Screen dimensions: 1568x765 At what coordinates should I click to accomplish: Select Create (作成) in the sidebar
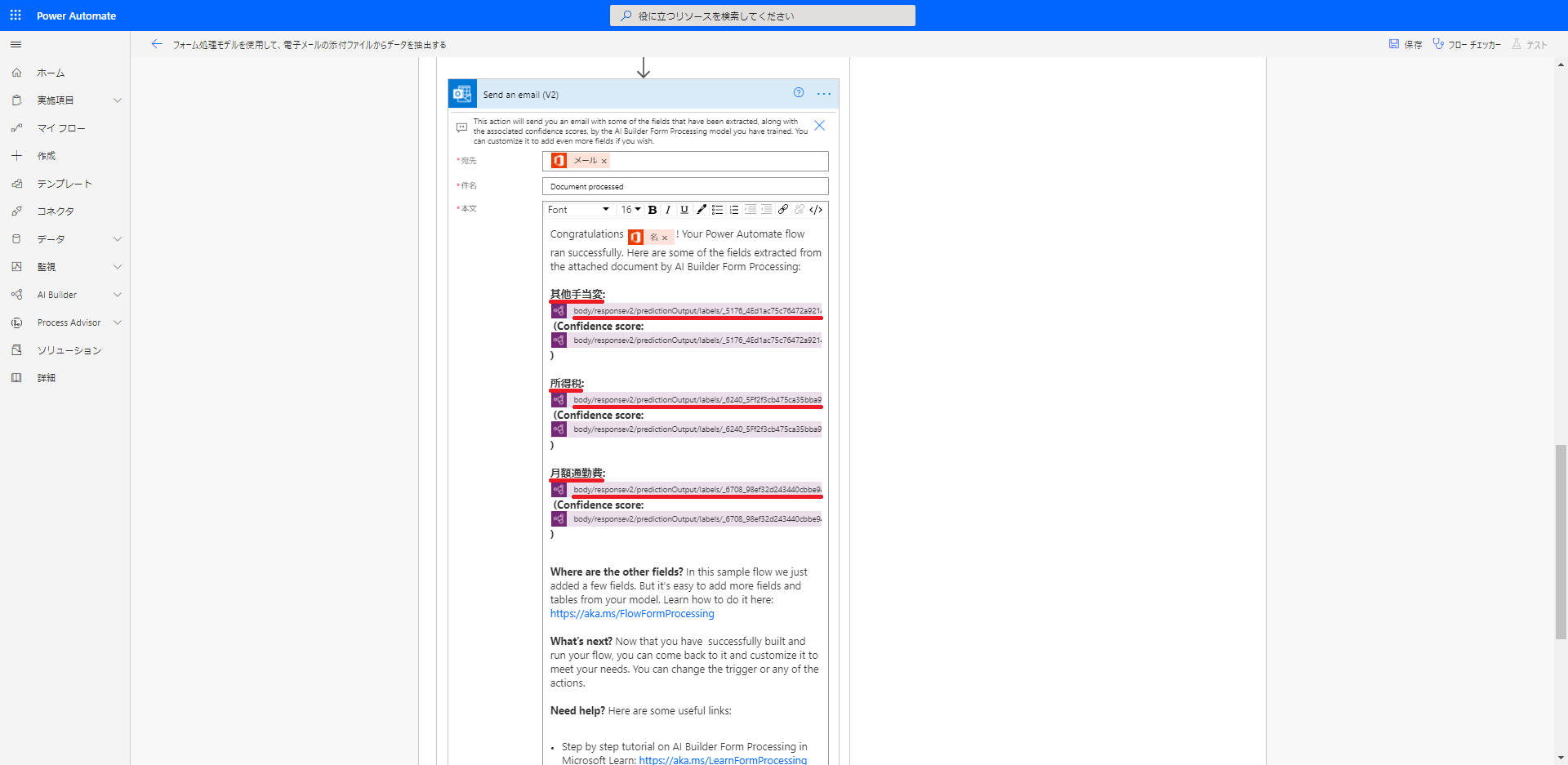coord(65,156)
